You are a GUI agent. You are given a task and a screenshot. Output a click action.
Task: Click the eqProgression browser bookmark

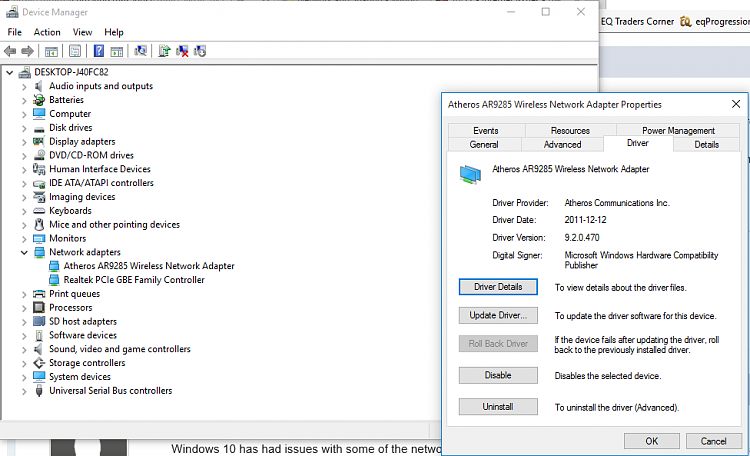click(x=715, y=22)
